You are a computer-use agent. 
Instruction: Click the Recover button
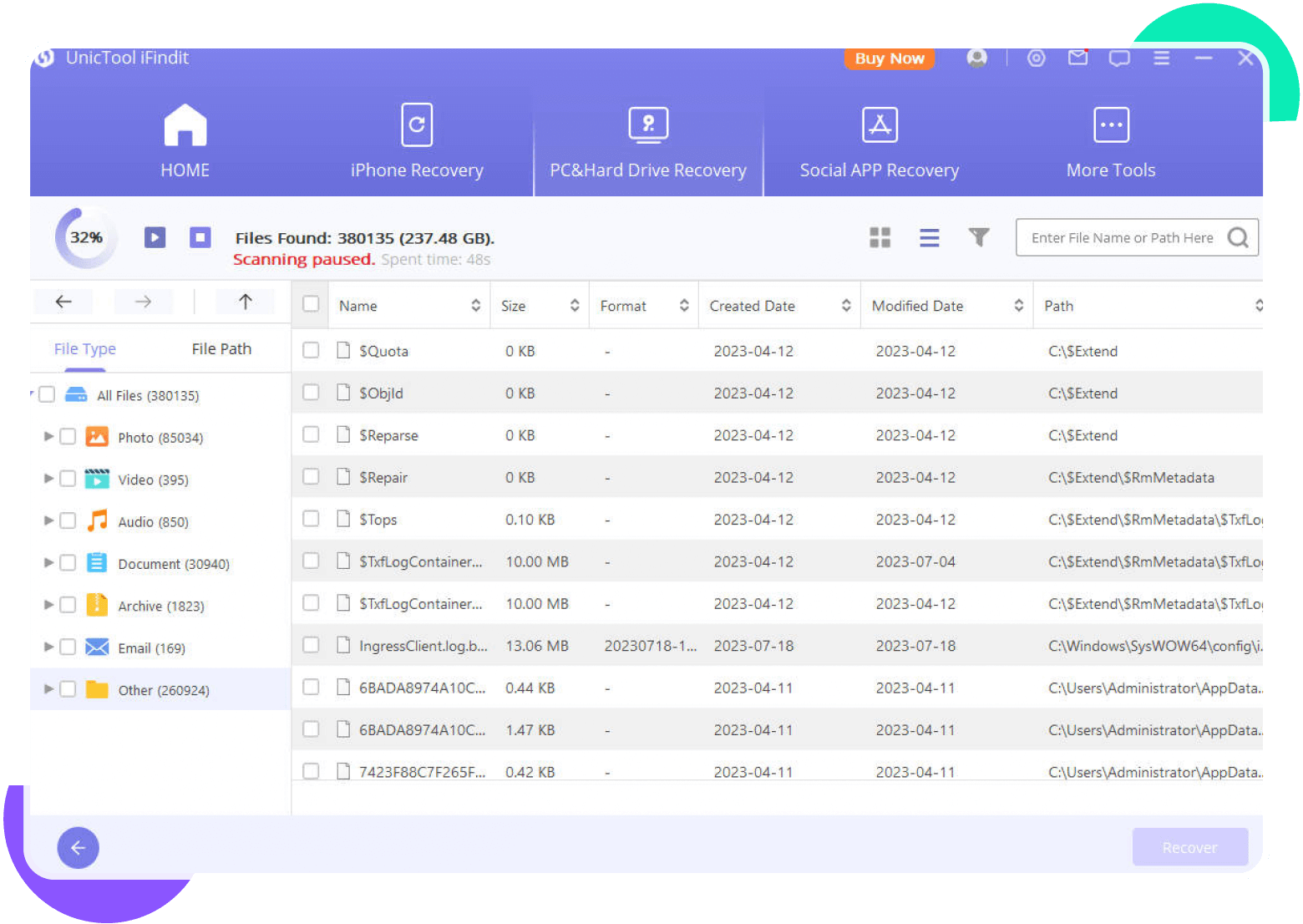coord(1190,847)
